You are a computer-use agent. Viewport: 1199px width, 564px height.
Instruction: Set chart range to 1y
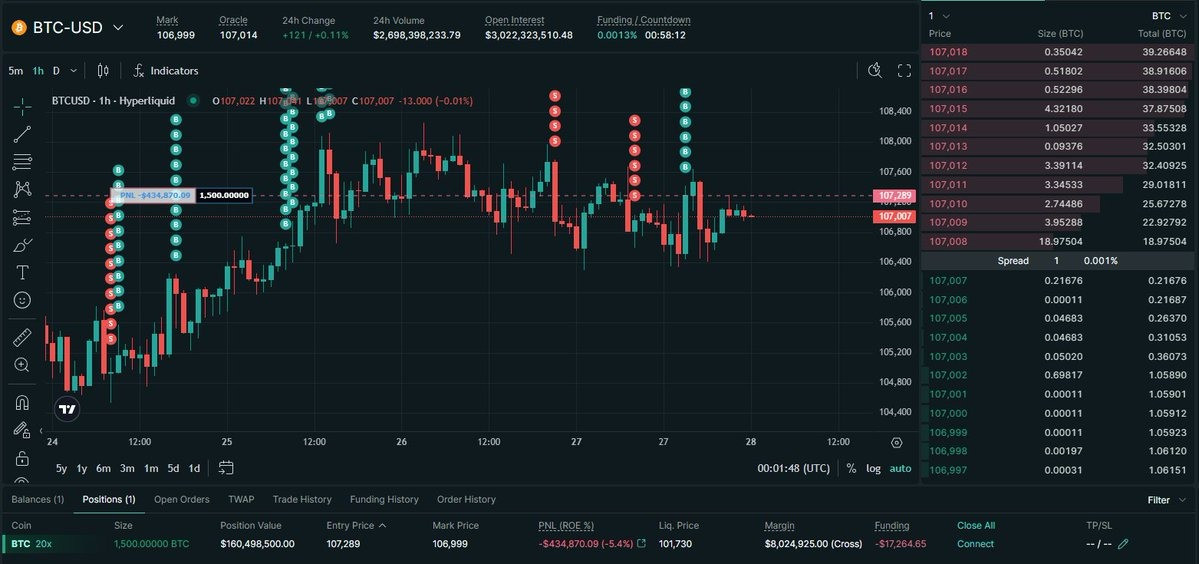point(82,468)
